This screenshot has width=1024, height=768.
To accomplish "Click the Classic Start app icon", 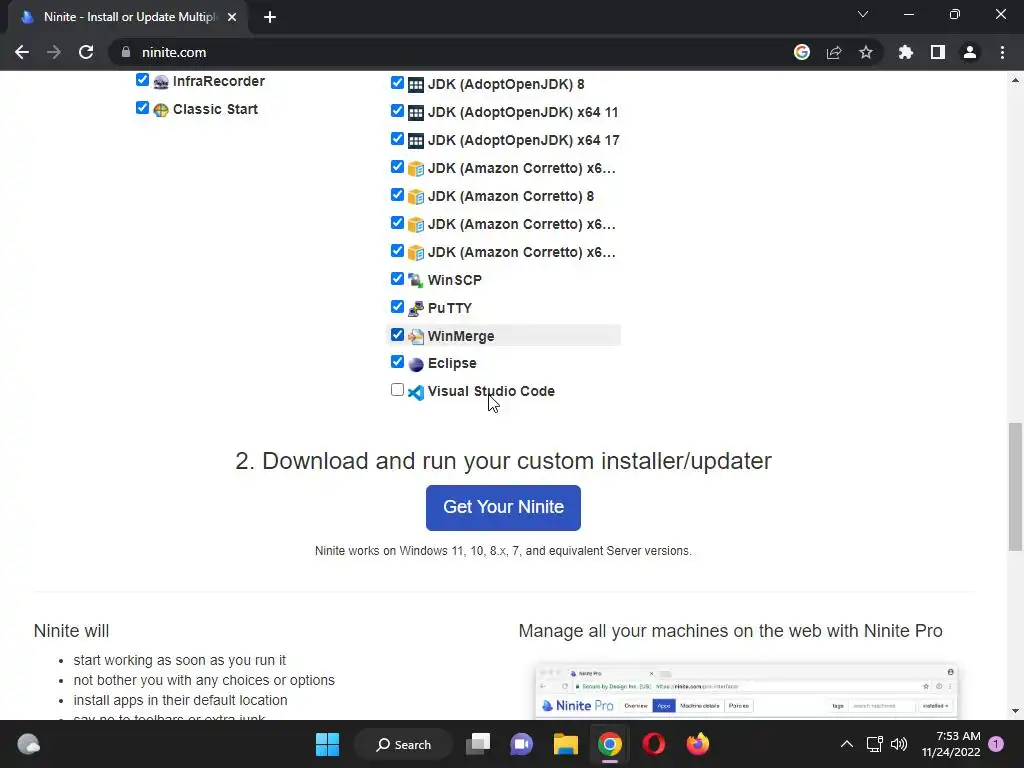I will point(161,110).
